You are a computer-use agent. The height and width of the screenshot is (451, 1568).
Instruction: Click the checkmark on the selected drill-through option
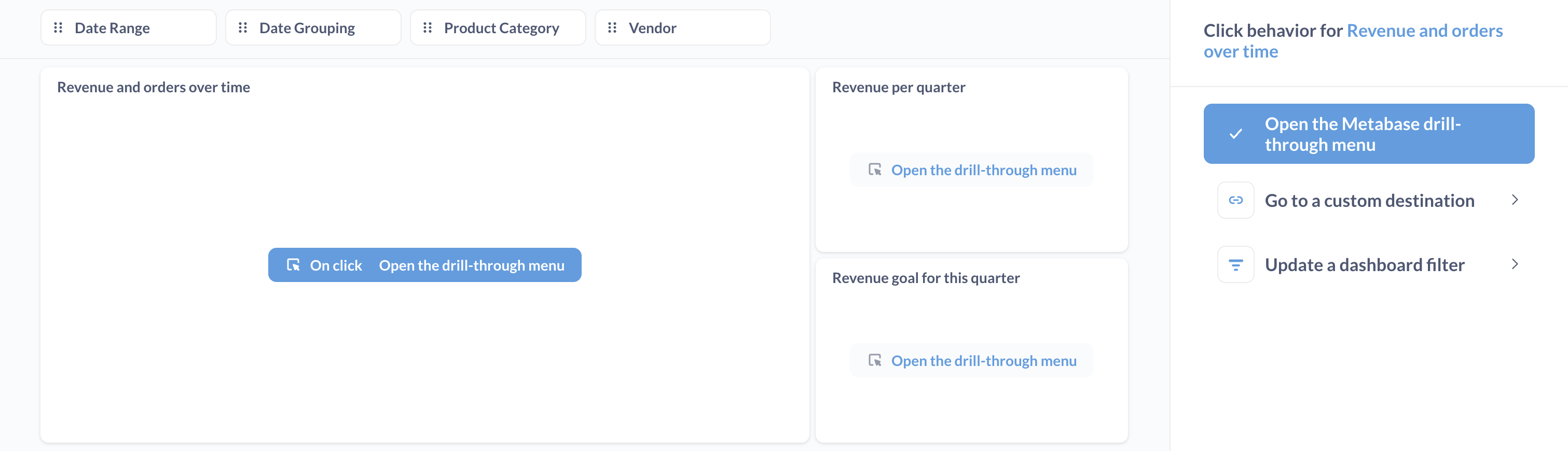pos(1234,134)
